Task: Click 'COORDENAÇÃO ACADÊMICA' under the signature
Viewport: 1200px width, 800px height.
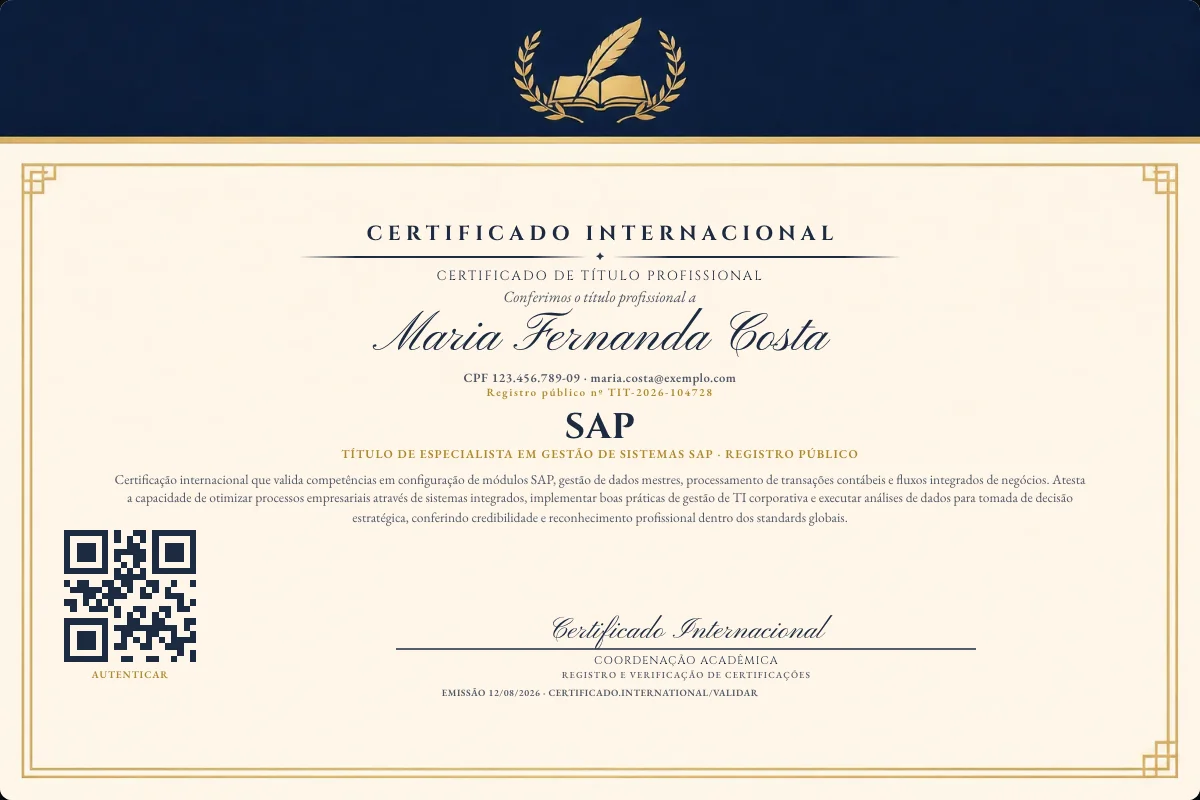Action: [x=686, y=660]
